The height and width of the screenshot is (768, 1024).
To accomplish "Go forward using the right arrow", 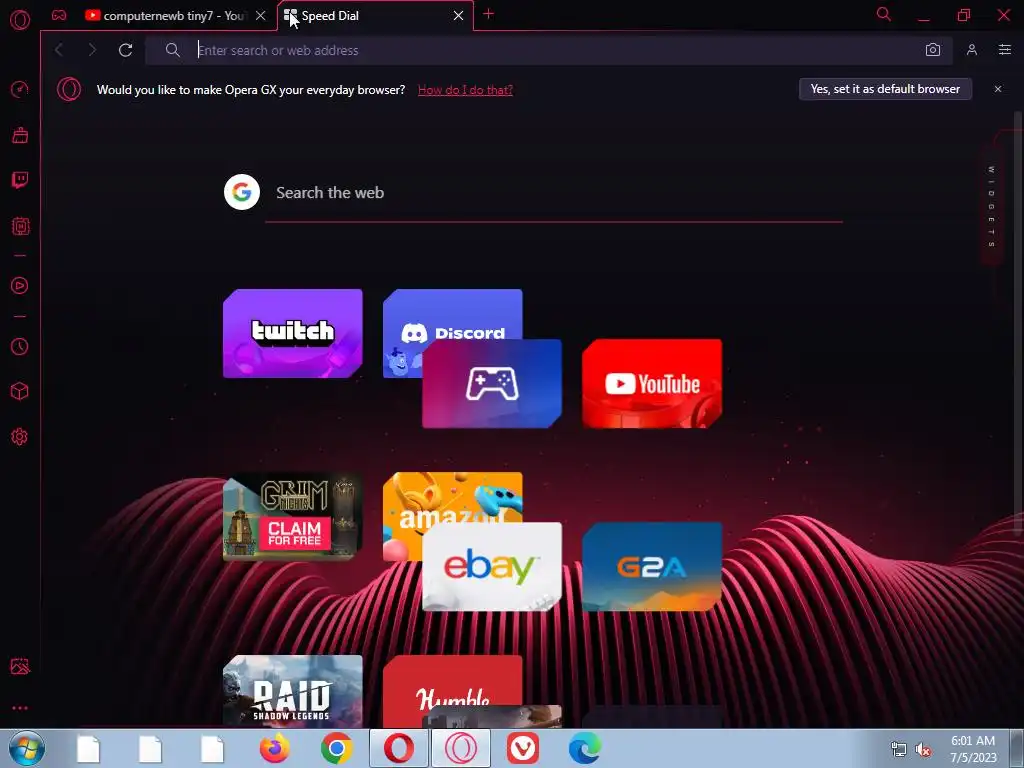I will 92,50.
